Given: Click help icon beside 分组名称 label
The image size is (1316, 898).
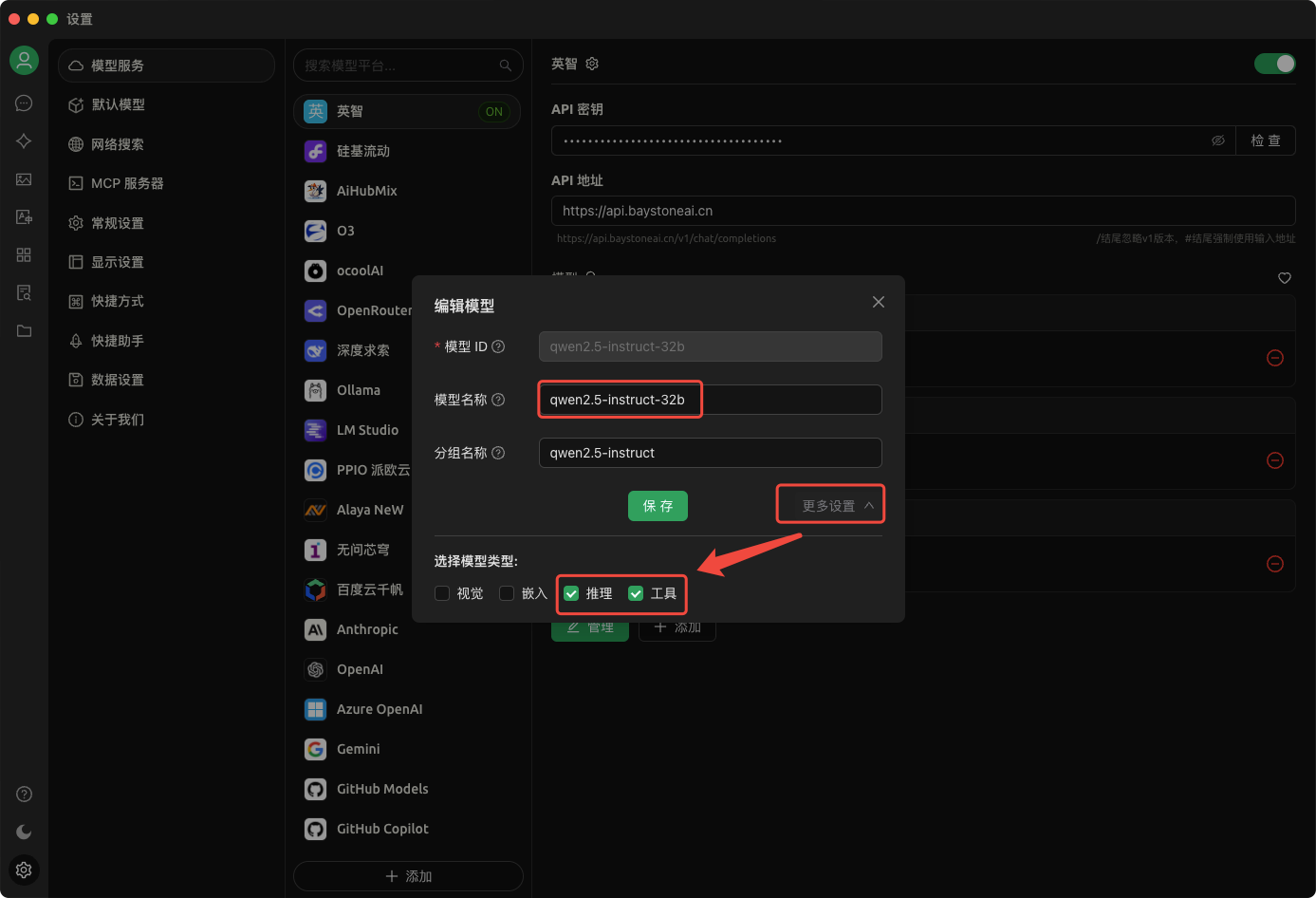Looking at the screenshot, I should pyautogui.click(x=498, y=453).
